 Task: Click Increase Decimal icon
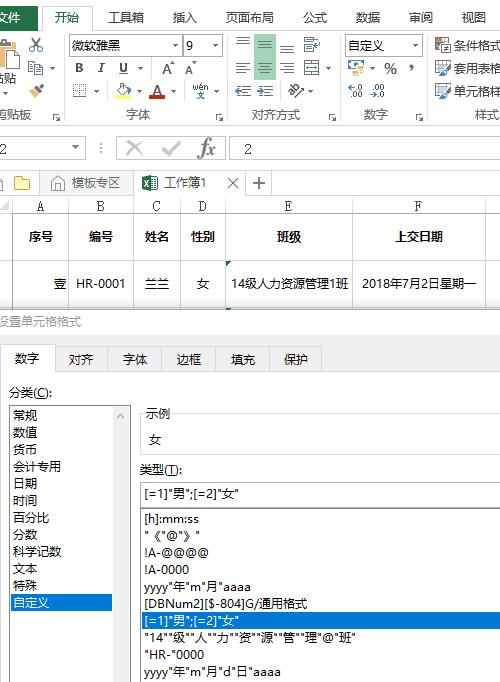pyautogui.click(x=355, y=90)
